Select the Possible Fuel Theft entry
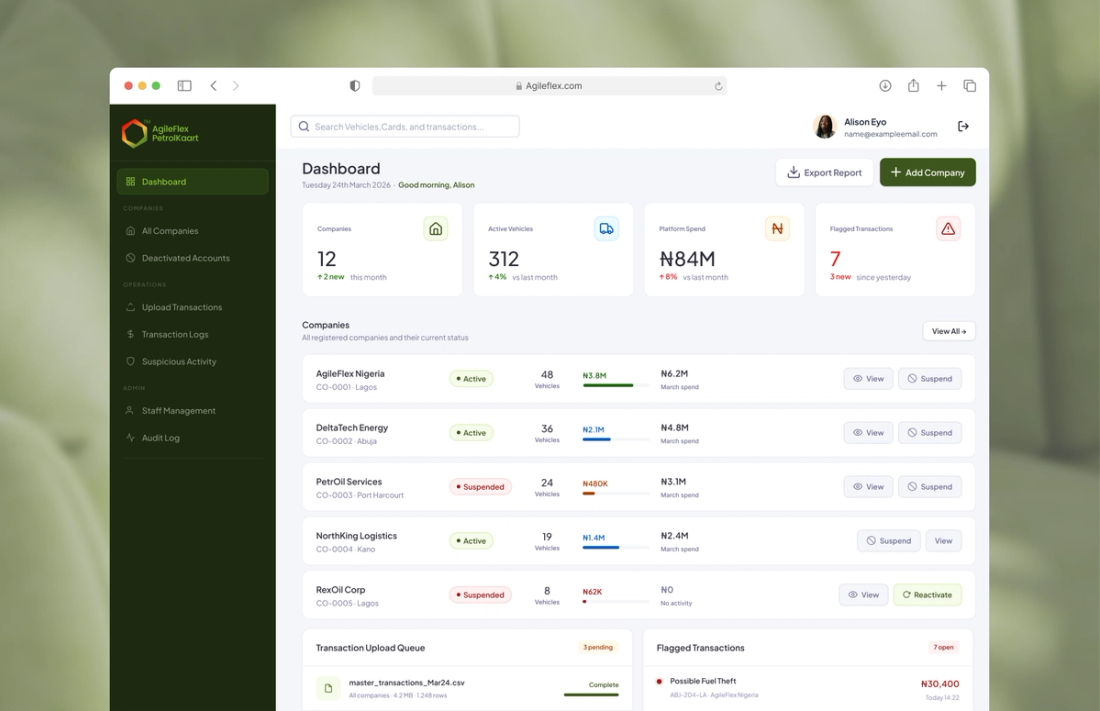 click(807, 688)
